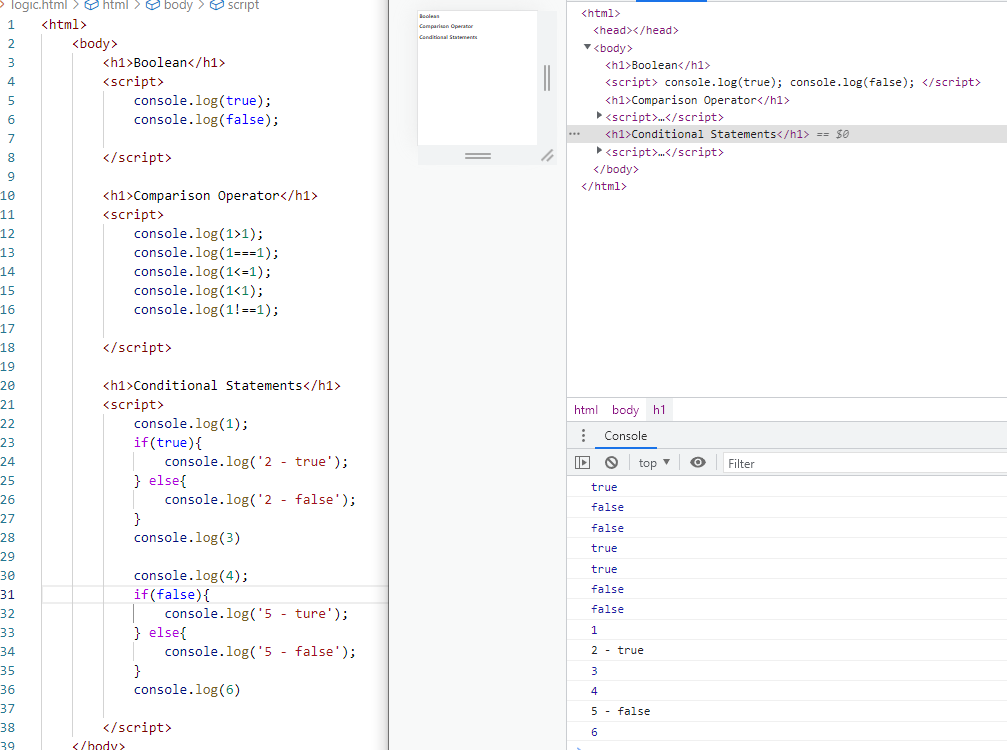Image resolution: width=1007 pixels, height=750 pixels.
Task: Open the top JavaScript context dropdown
Action: (x=654, y=462)
